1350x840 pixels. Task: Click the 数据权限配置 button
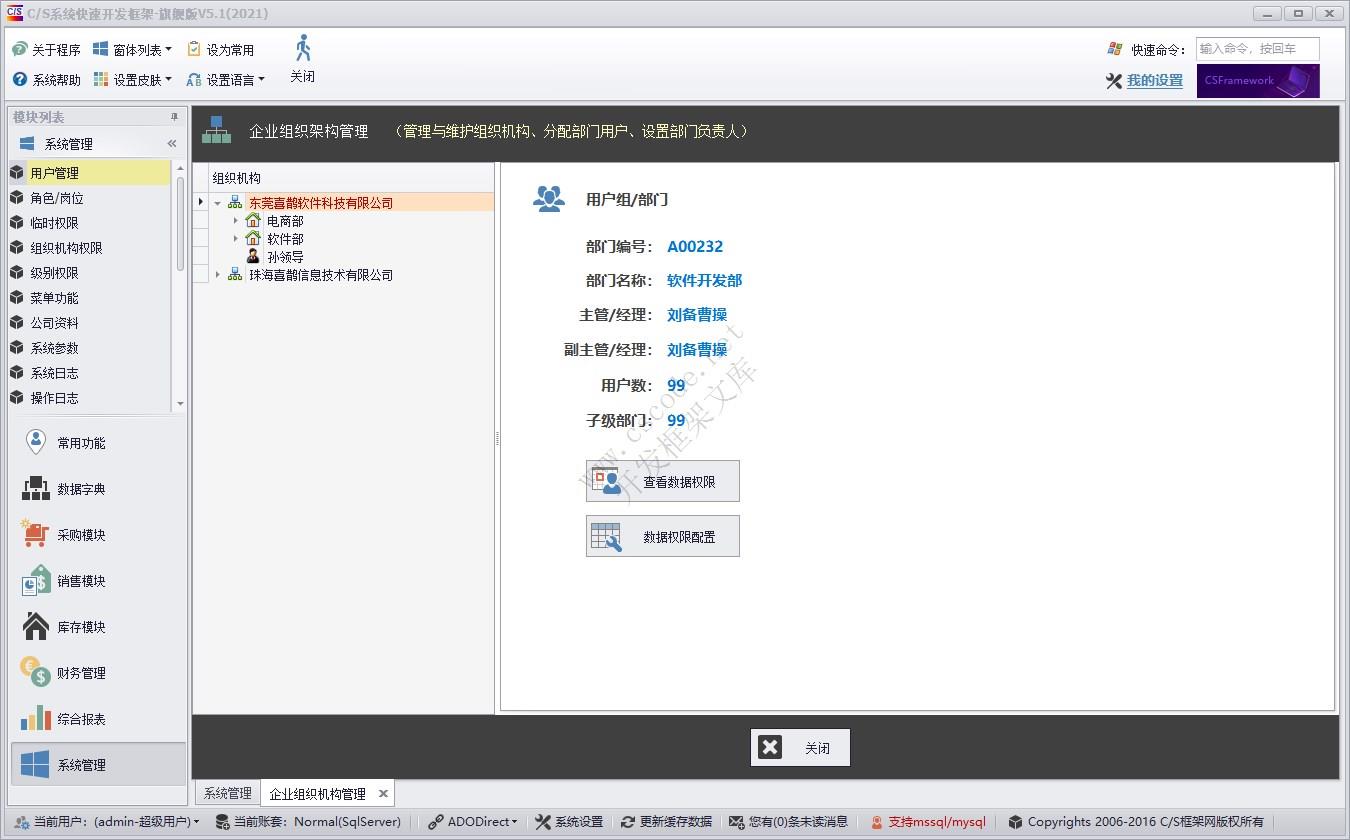click(663, 535)
